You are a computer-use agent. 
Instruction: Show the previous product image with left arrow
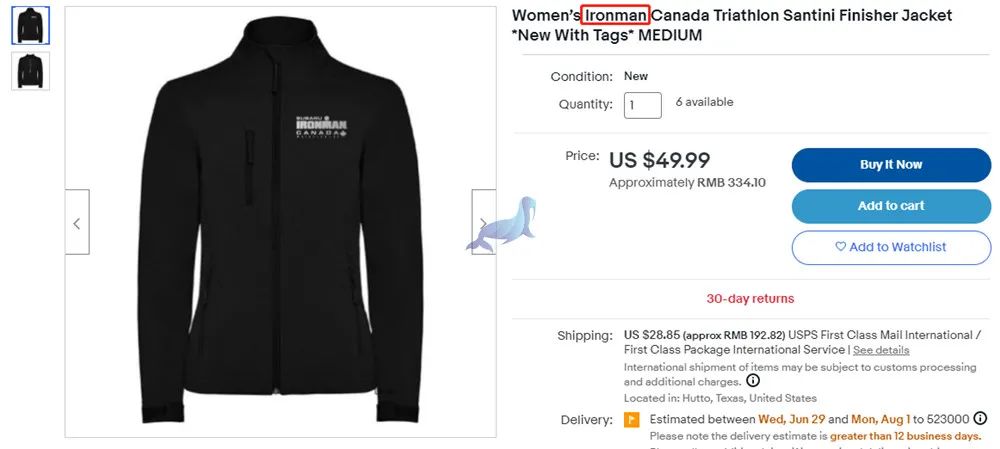pos(77,222)
